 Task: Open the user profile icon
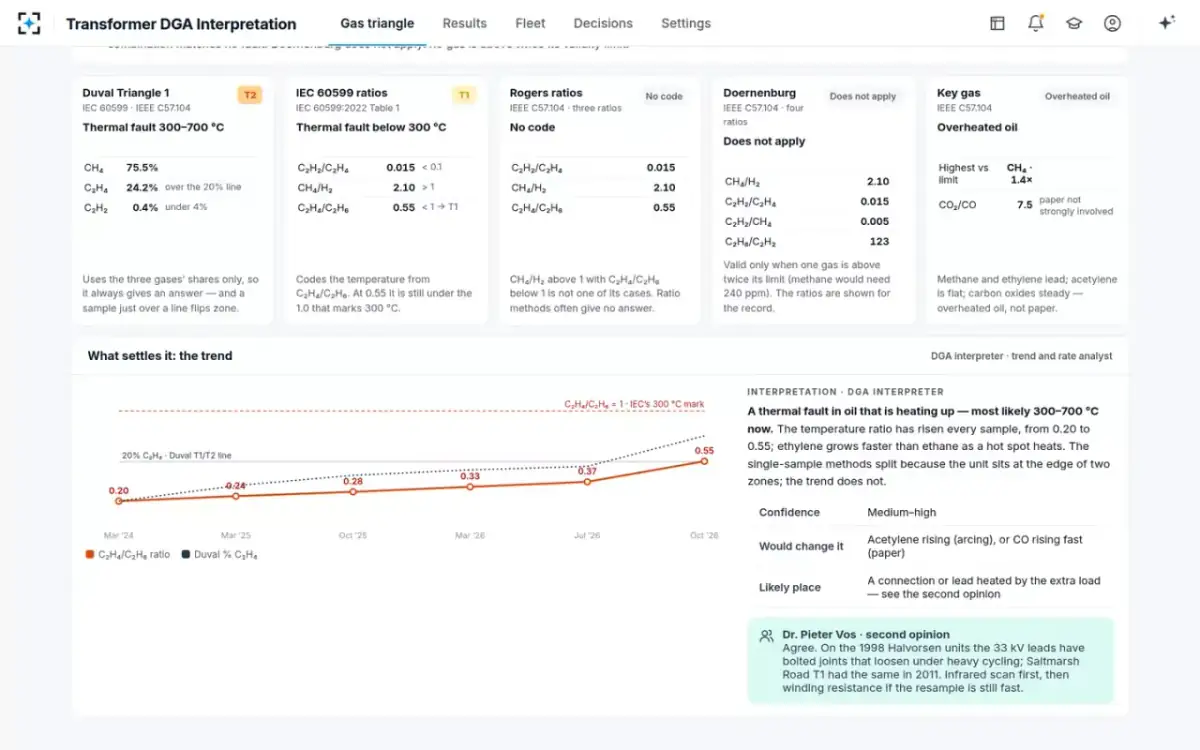point(1112,23)
